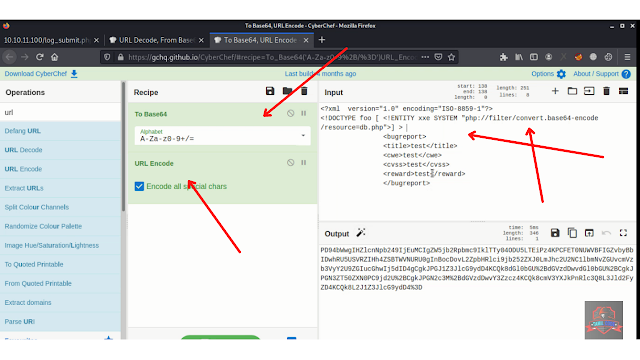Open the Firefox Library icon
This screenshot has width=640, height=360.
pyautogui.click(x=519, y=57)
